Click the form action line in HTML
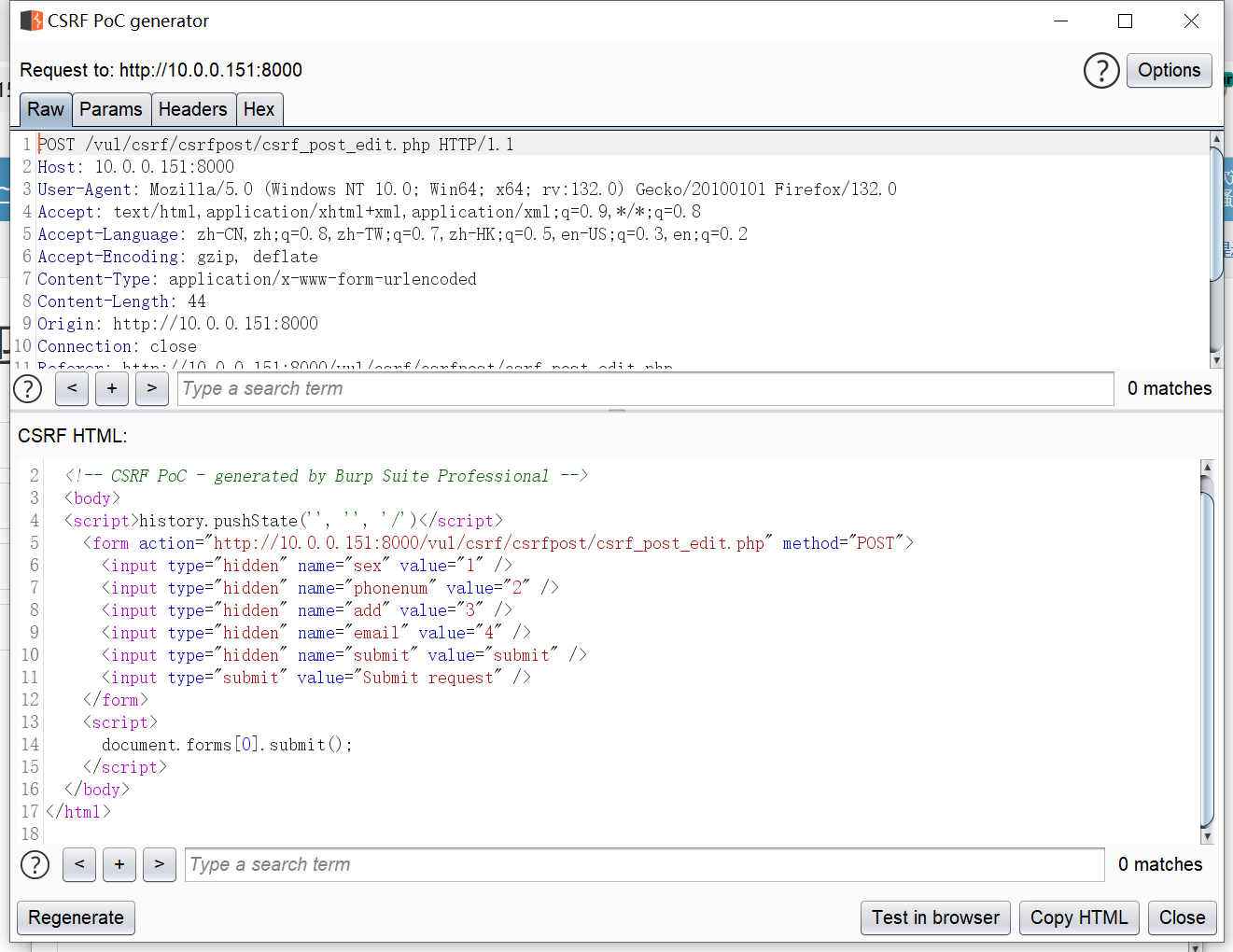1233x952 pixels. click(498, 543)
